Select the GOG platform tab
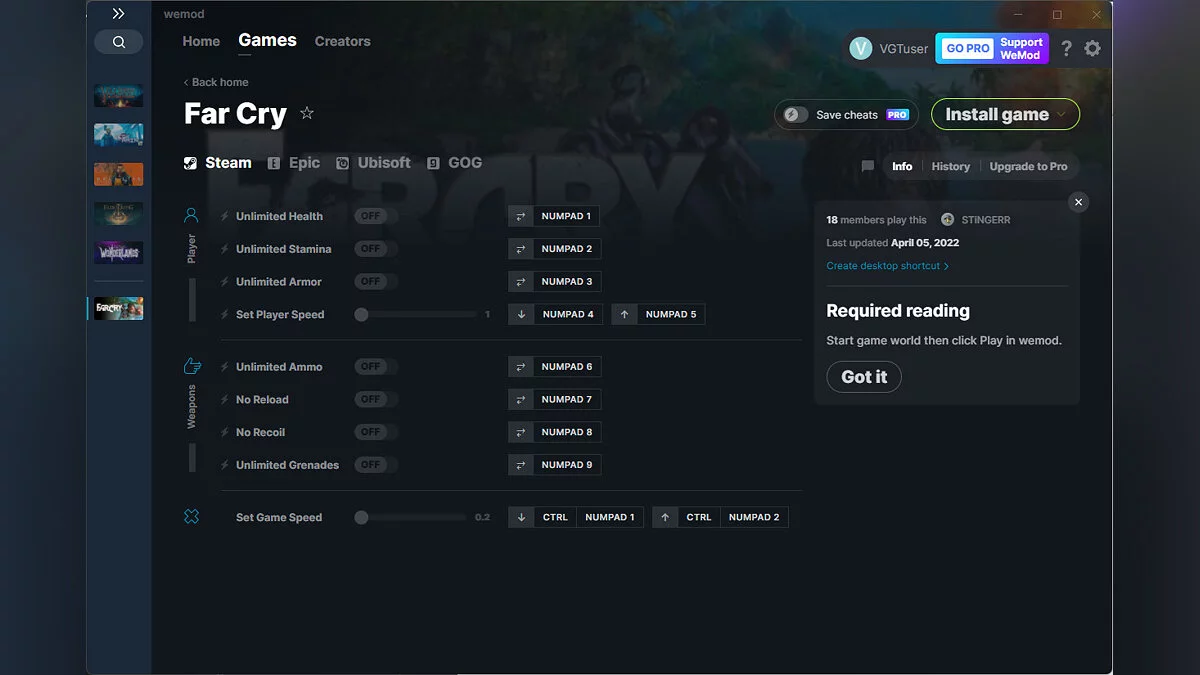Viewport: 1200px width, 675px height. [x=454, y=163]
